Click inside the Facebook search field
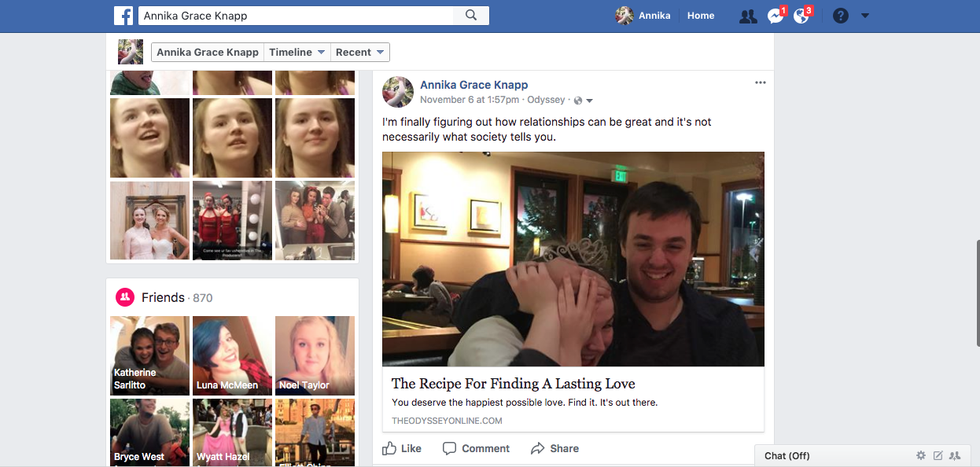The width and height of the screenshot is (980, 467). (x=300, y=16)
